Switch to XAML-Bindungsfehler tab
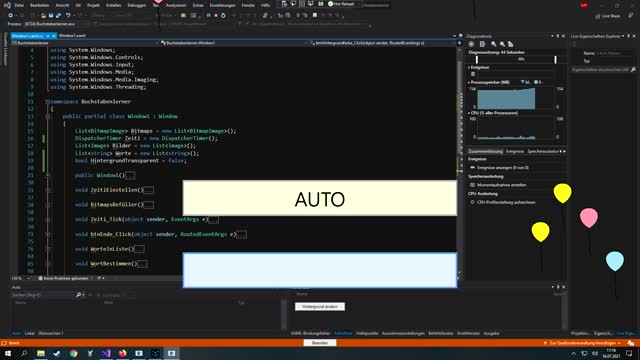640x360 pixels. tap(310, 333)
